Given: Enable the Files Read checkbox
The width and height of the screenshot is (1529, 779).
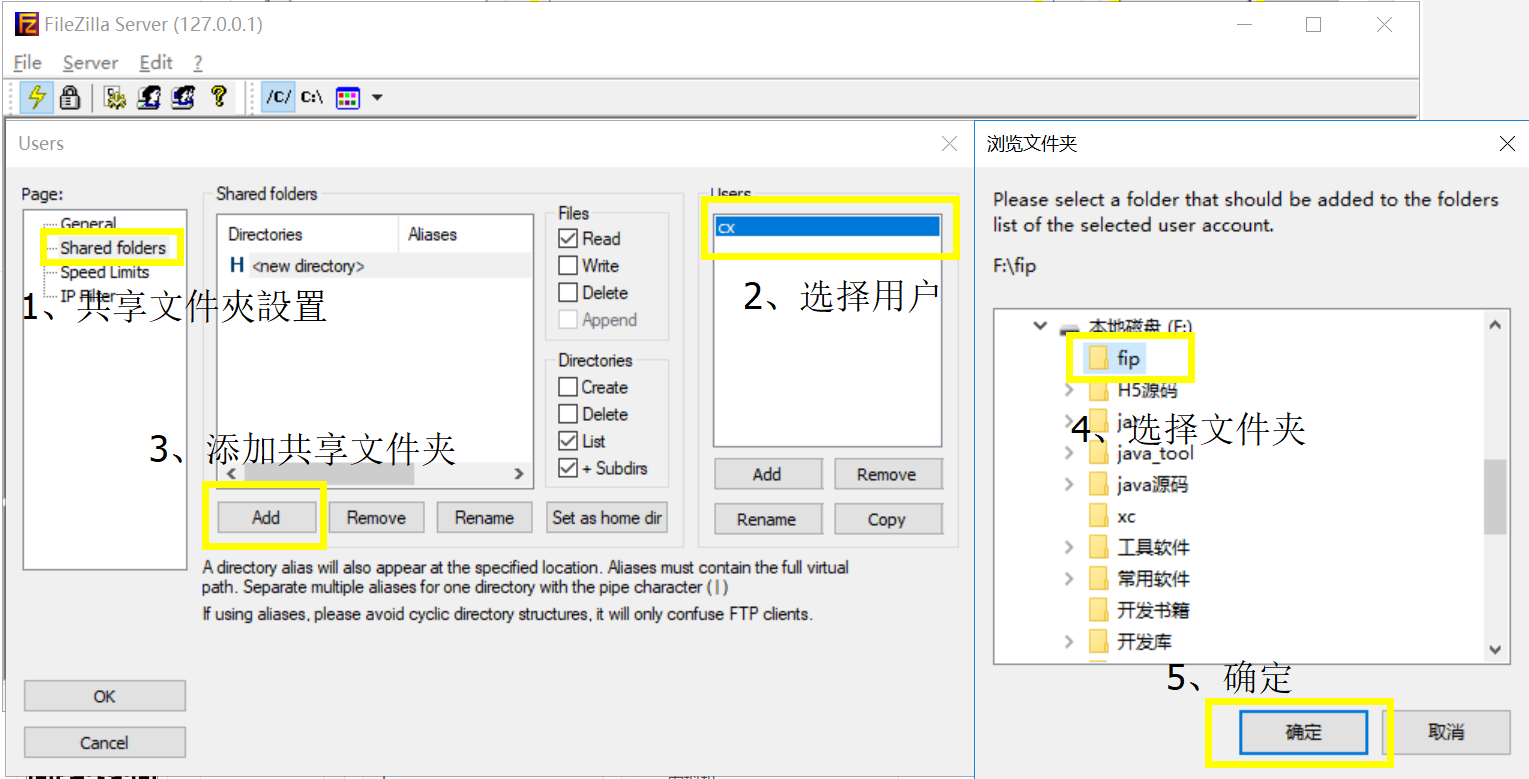Looking at the screenshot, I should click(x=568, y=238).
